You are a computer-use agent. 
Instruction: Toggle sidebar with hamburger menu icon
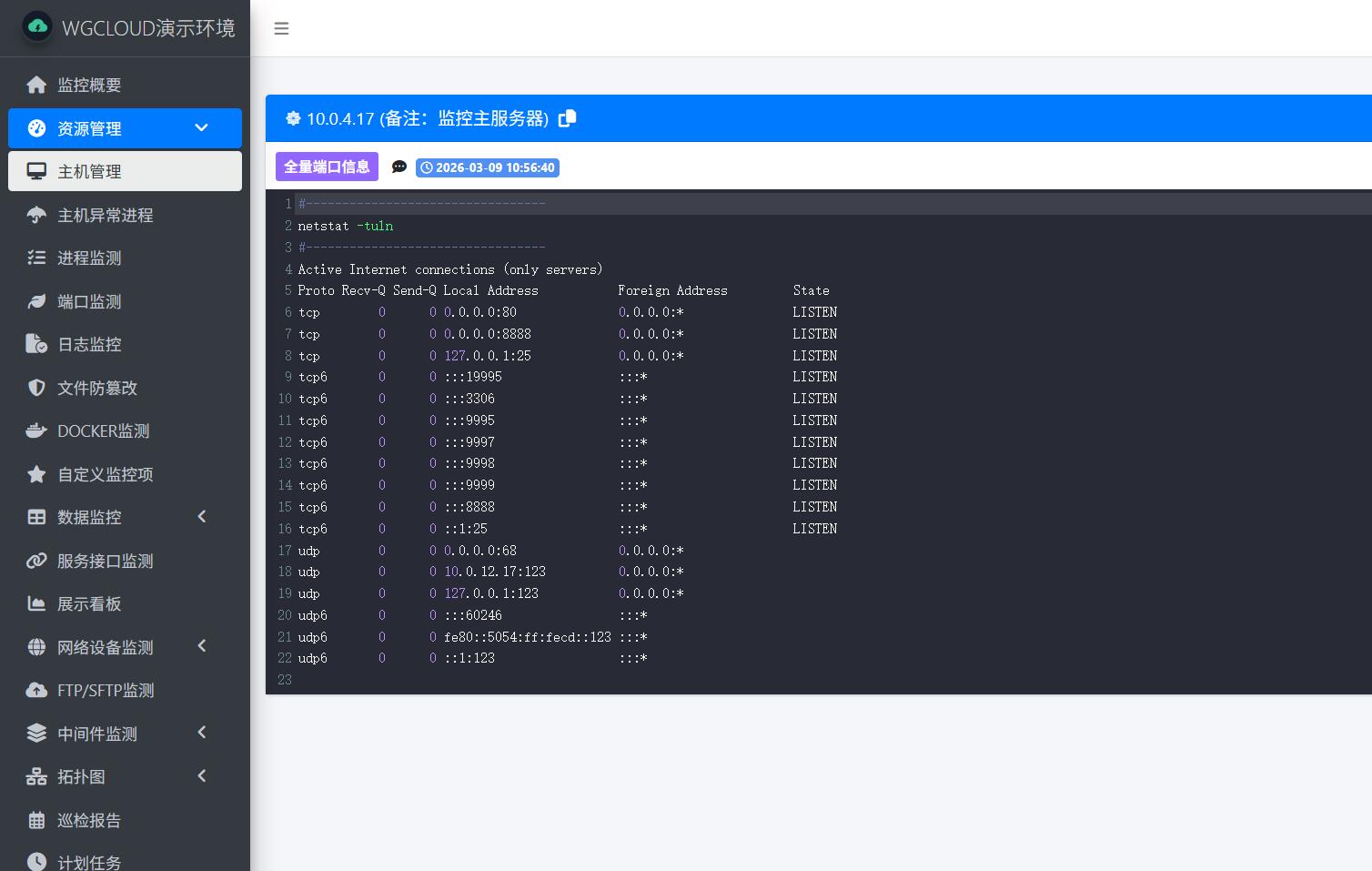pos(281,28)
